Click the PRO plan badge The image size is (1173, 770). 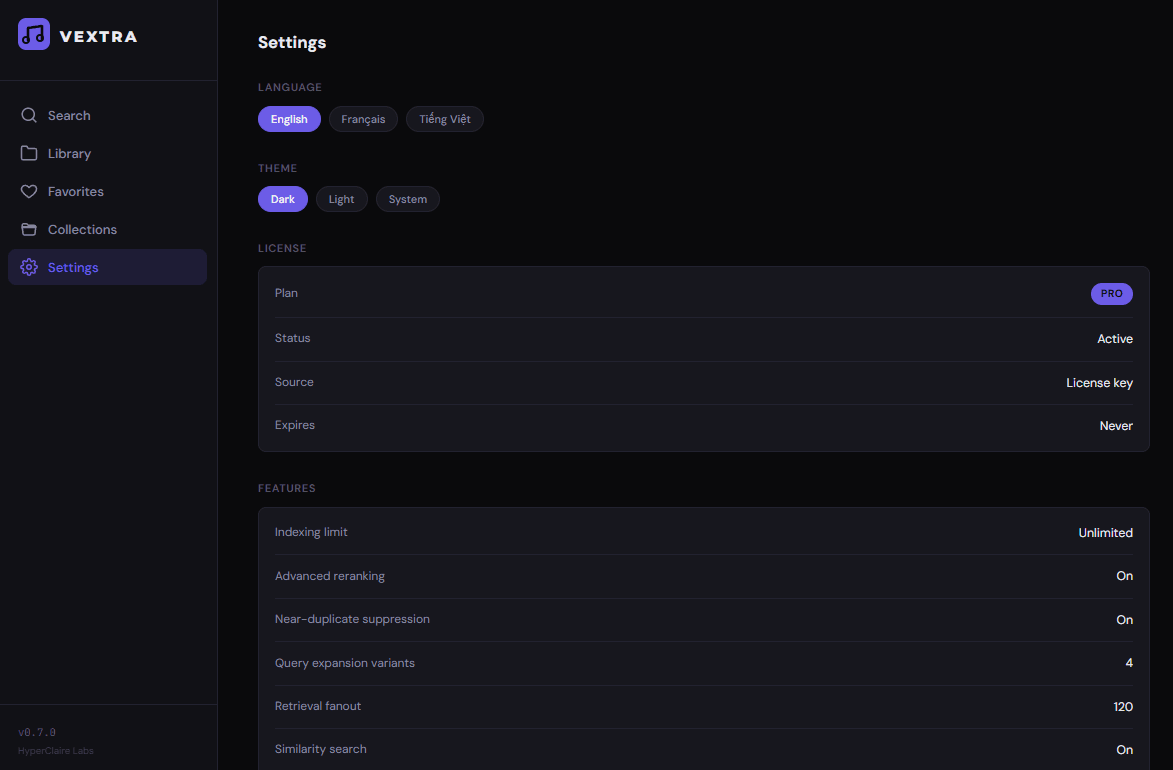[x=1111, y=293]
